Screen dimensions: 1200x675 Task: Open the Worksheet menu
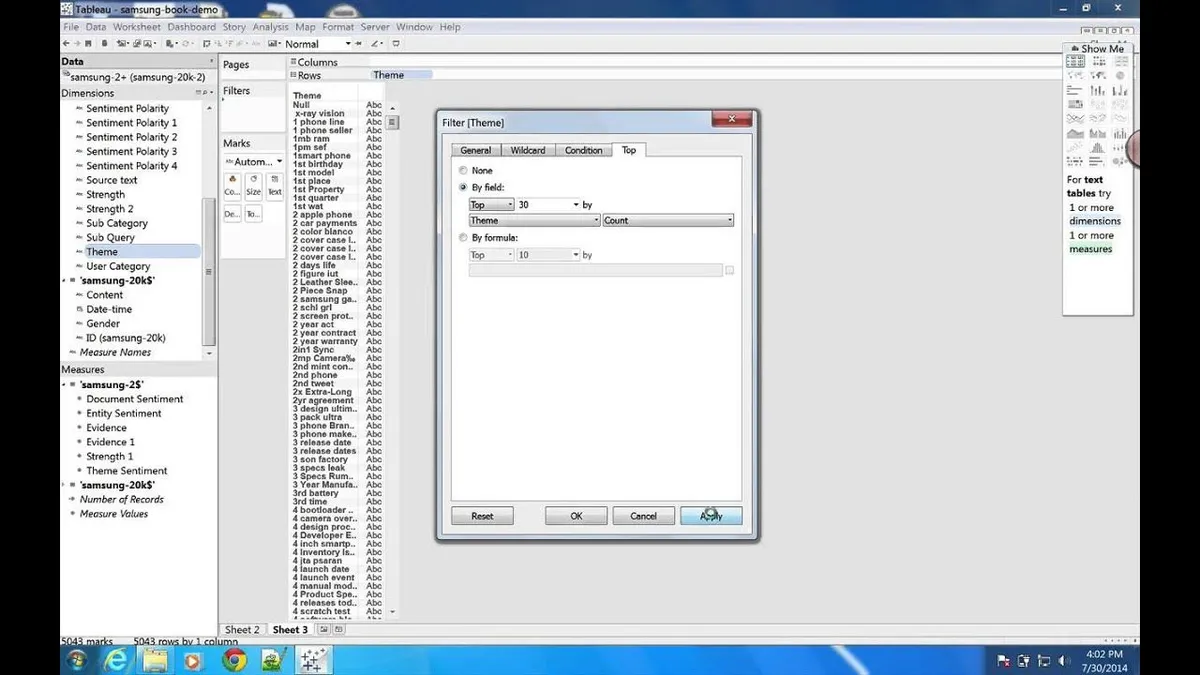(x=137, y=27)
